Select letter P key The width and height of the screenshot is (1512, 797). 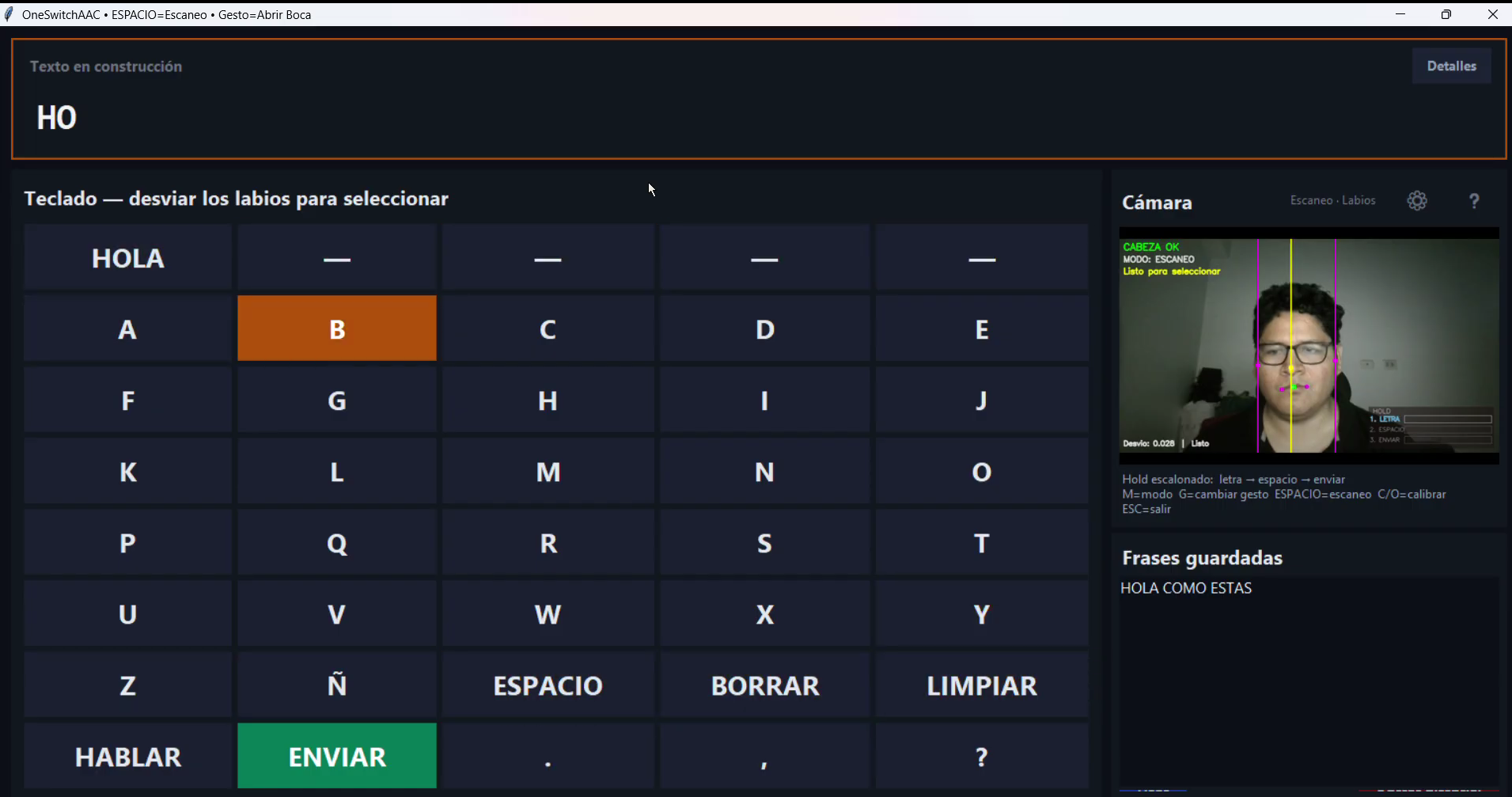tap(127, 542)
